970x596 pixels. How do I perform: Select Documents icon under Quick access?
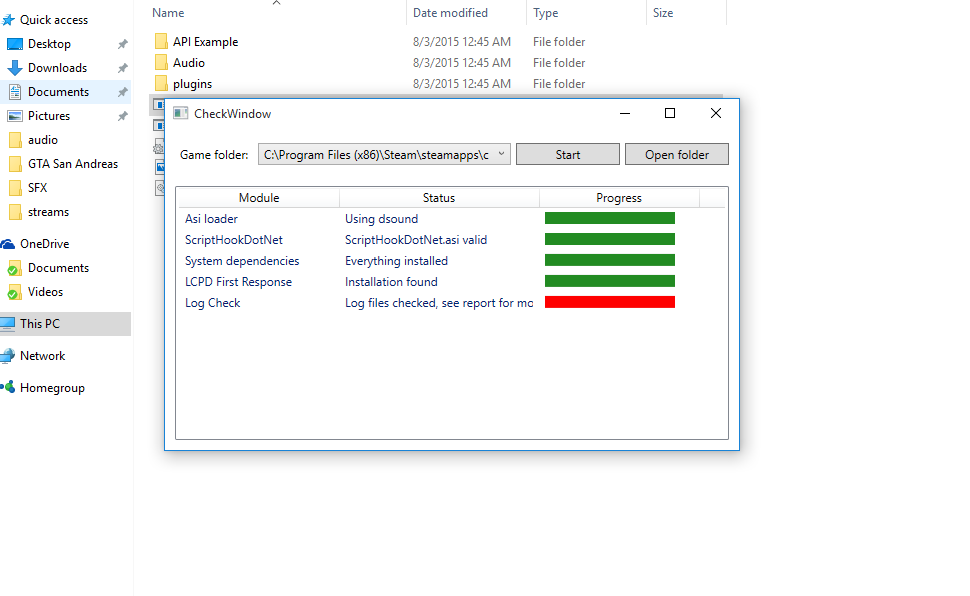click(x=15, y=92)
